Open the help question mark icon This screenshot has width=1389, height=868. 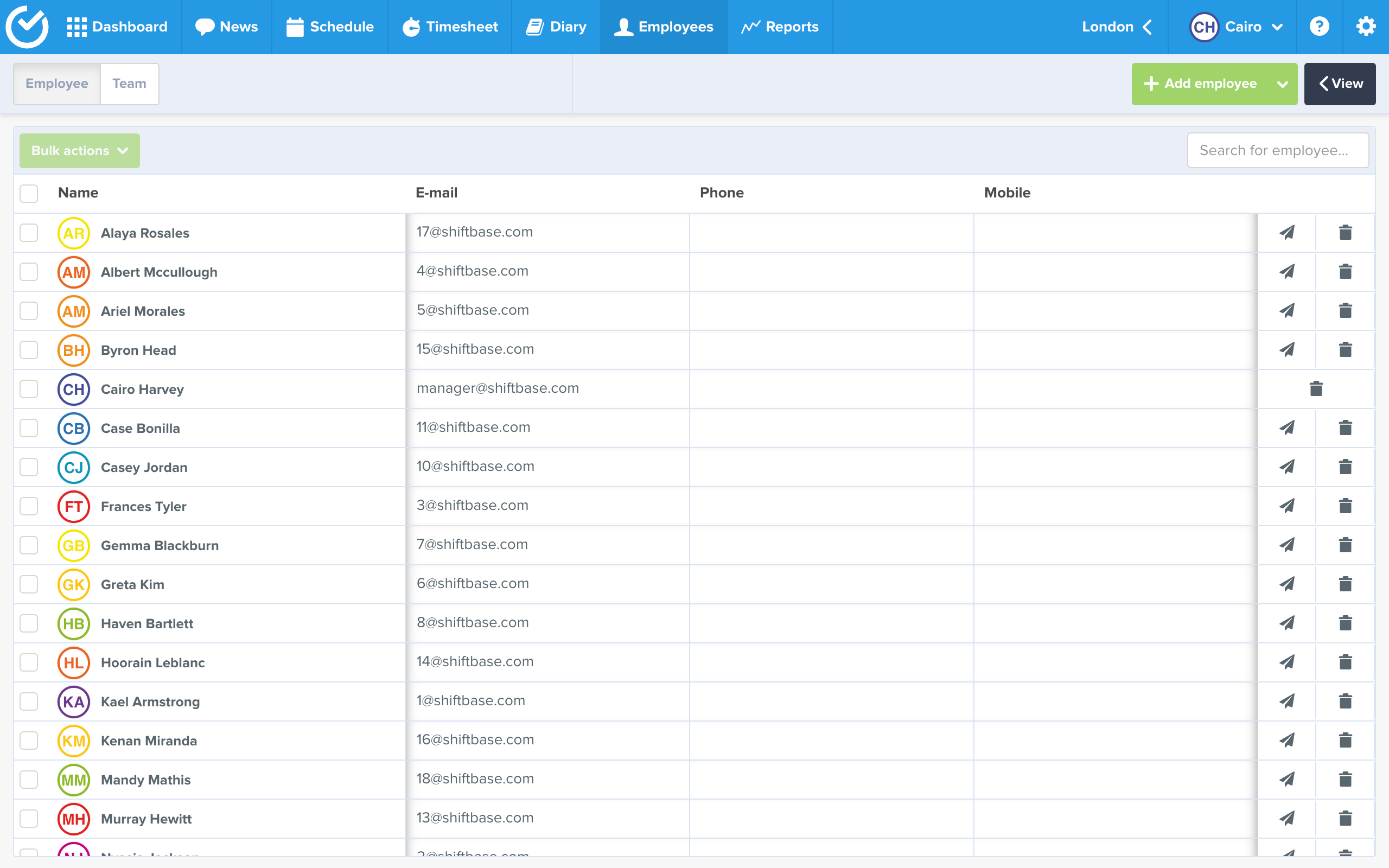coord(1319,27)
